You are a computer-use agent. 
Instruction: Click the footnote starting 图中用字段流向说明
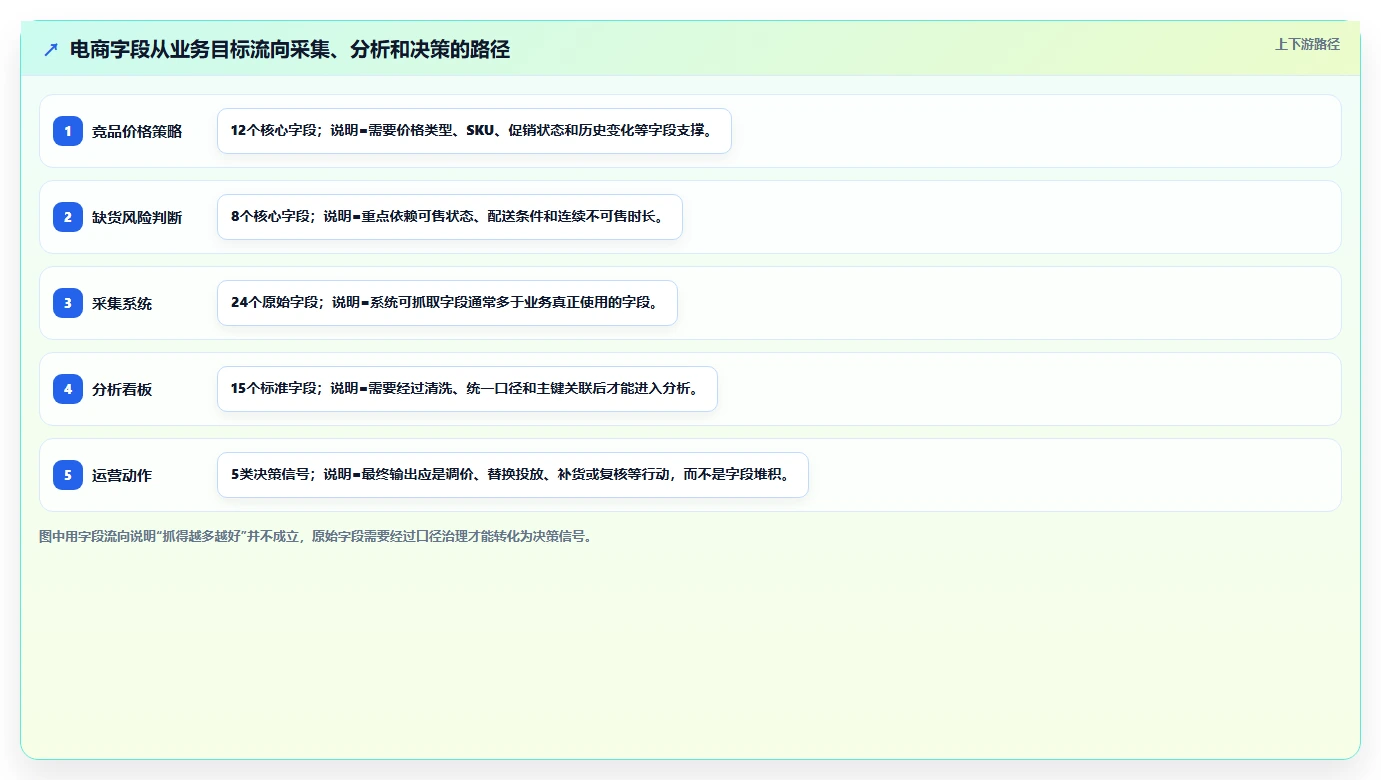click(x=318, y=536)
